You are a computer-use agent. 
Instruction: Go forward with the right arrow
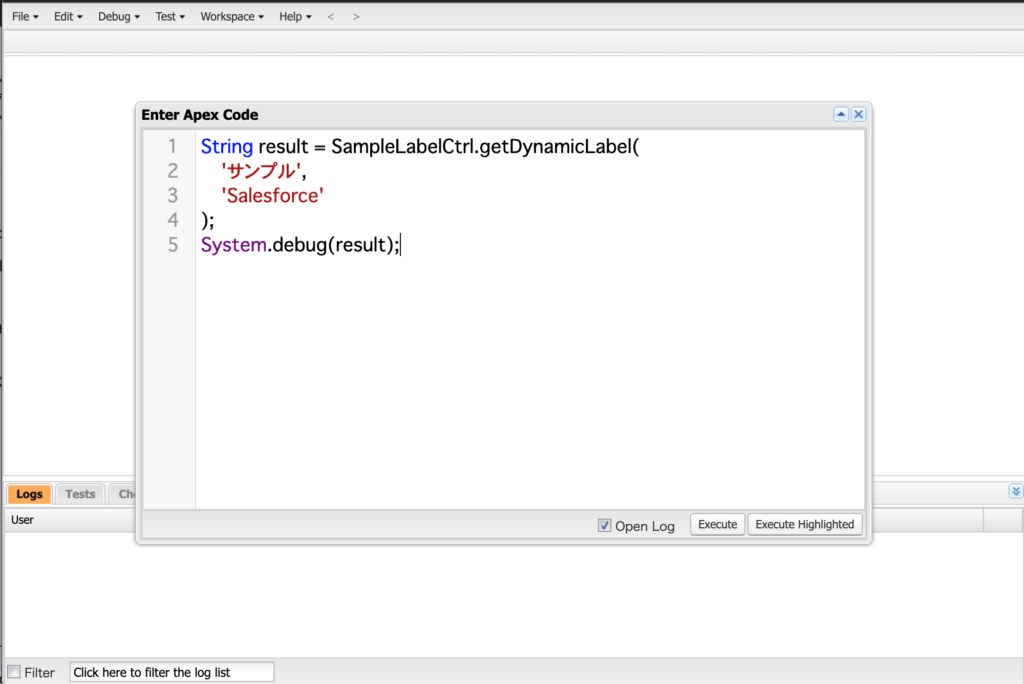pos(357,17)
